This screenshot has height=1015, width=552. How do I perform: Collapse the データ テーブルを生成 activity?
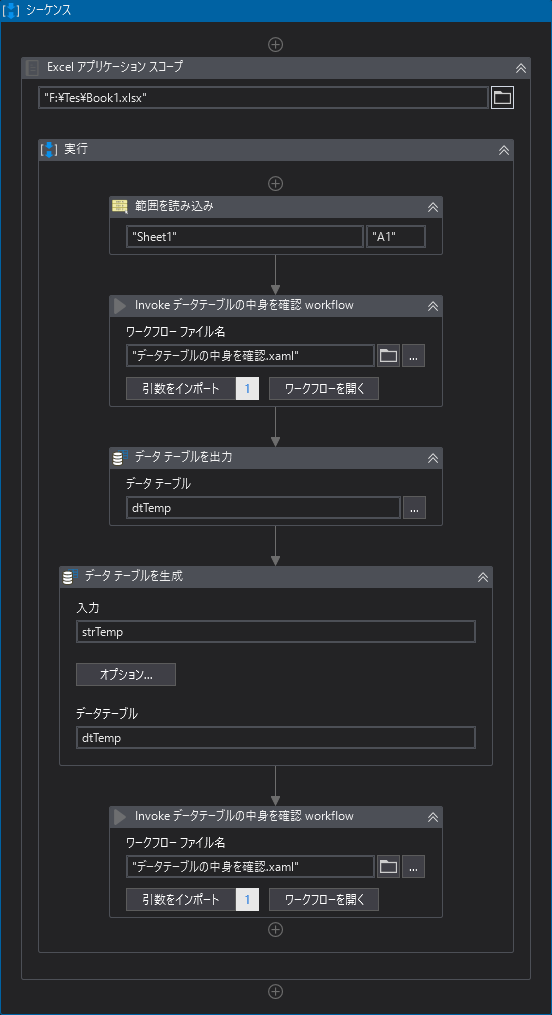click(x=483, y=577)
